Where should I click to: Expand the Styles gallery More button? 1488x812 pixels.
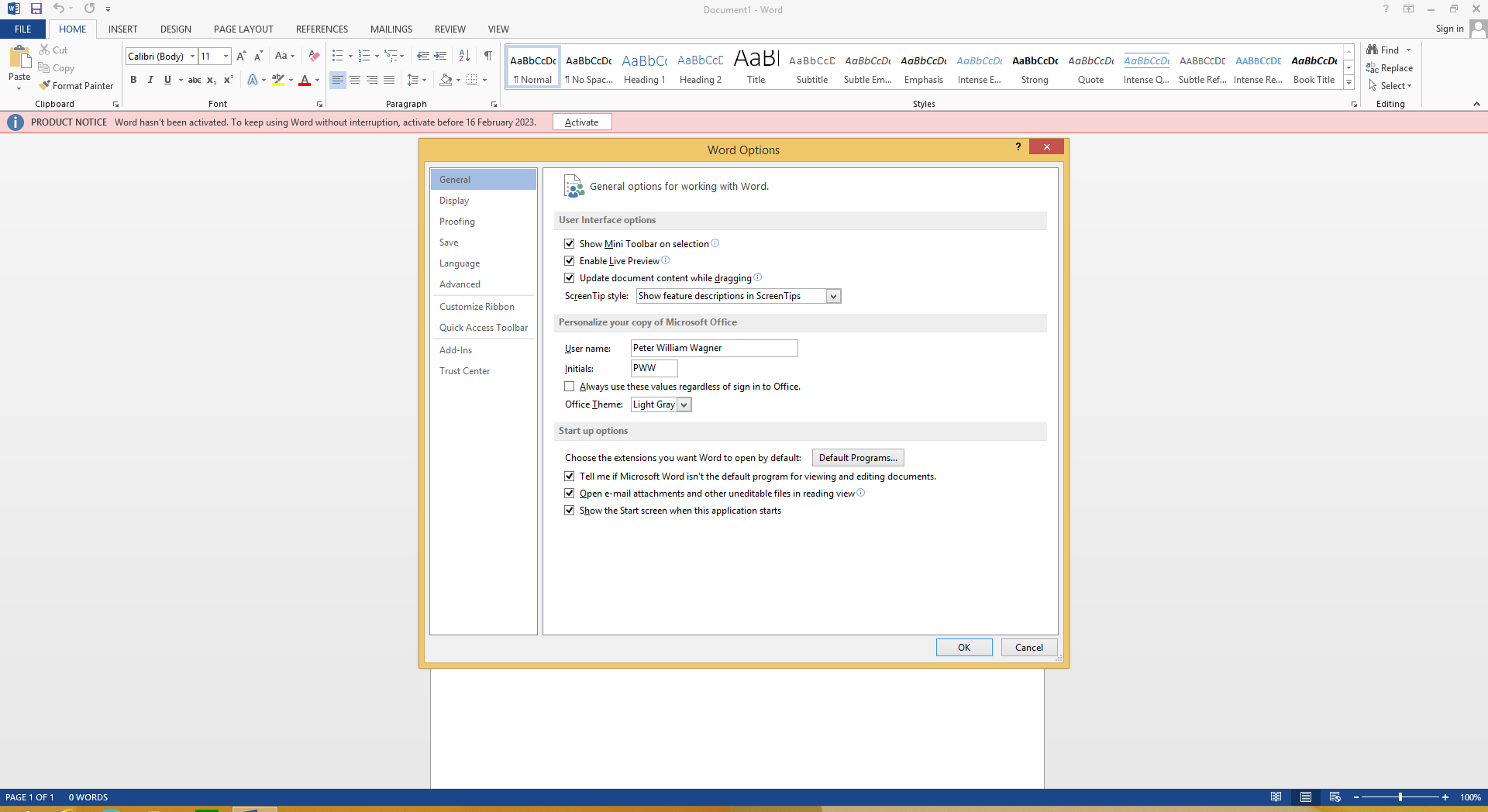click(1348, 83)
